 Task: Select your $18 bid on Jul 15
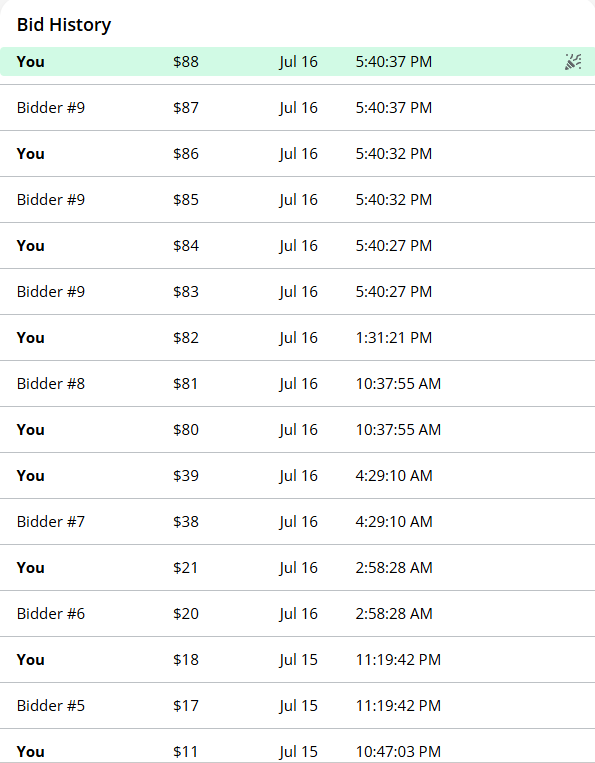pyautogui.click(x=297, y=659)
